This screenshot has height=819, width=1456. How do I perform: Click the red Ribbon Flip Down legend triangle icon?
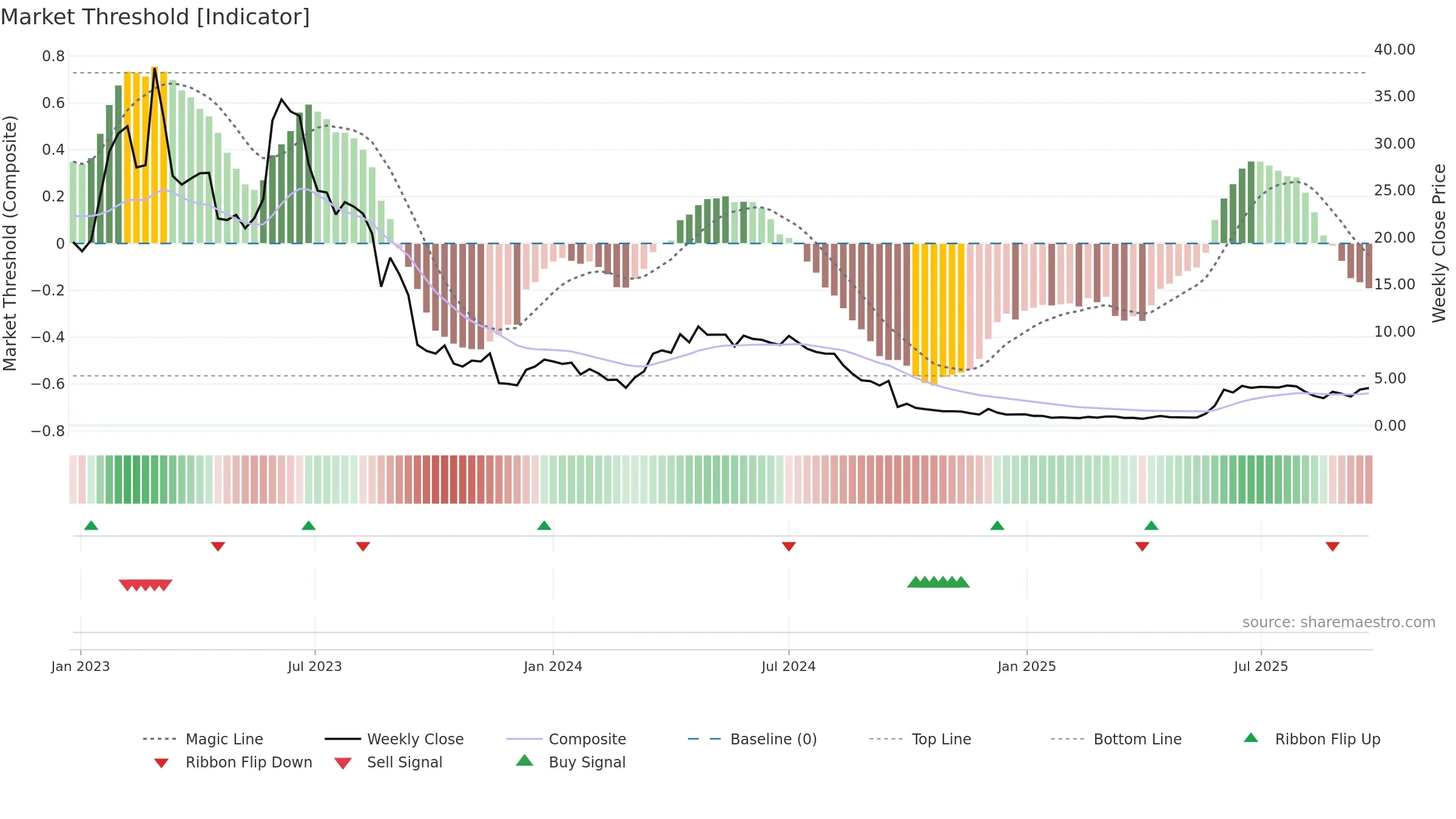(161, 763)
